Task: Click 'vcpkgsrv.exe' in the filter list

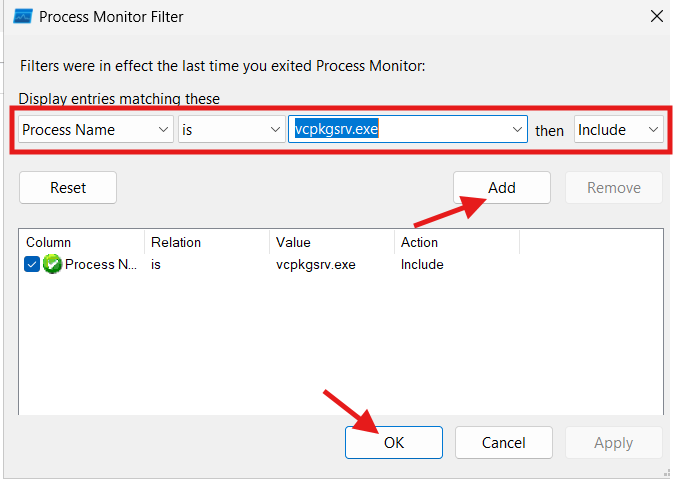Action: point(315,264)
